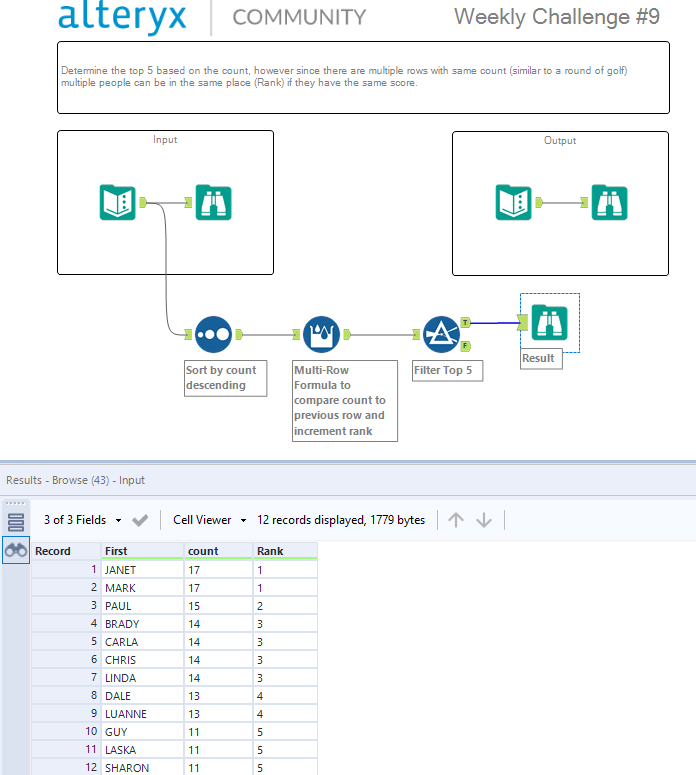Click the Record column header
The width and height of the screenshot is (696, 775).
66,551
